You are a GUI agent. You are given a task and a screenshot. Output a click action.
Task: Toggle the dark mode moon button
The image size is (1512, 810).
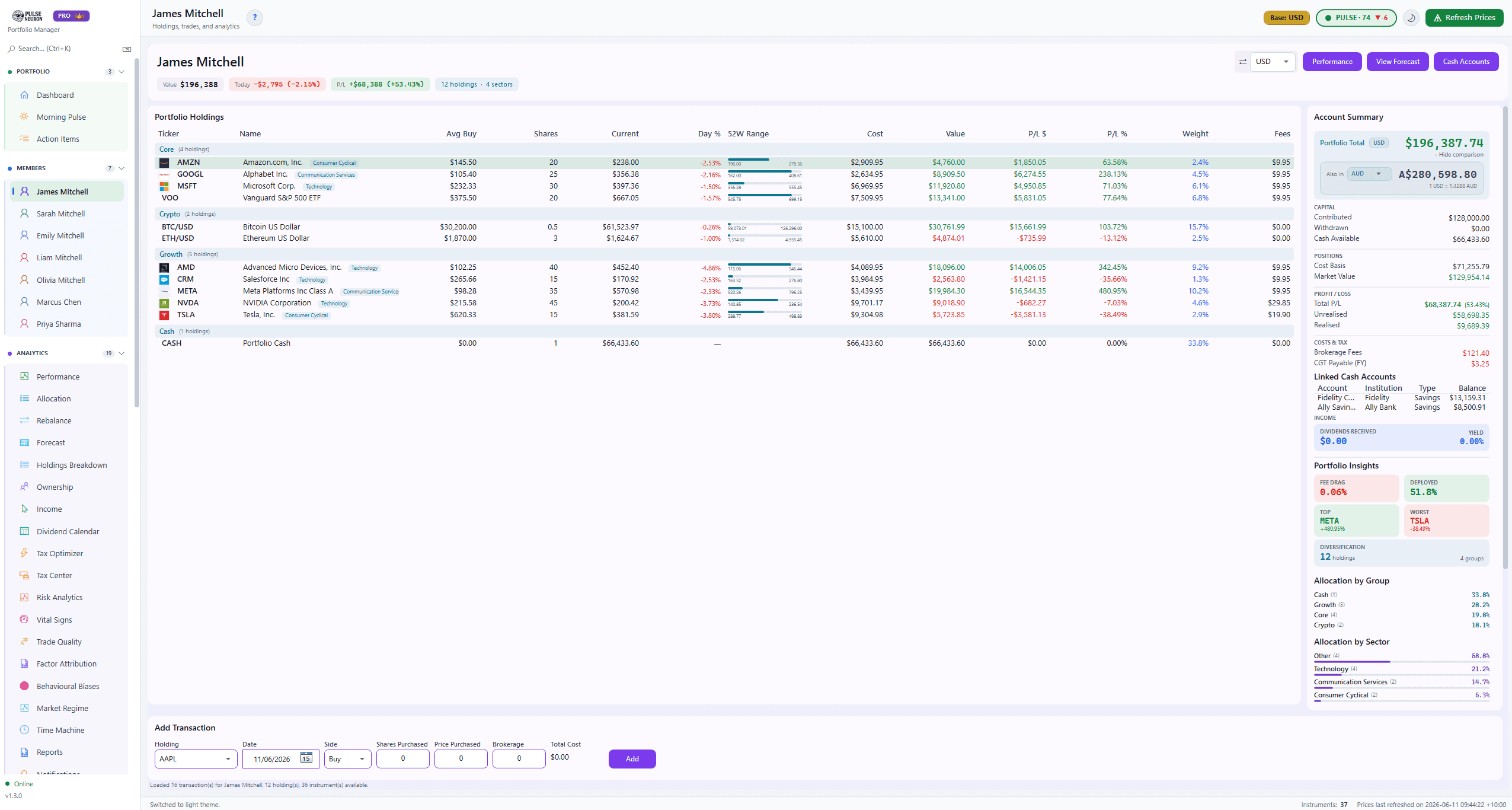(x=1411, y=18)
